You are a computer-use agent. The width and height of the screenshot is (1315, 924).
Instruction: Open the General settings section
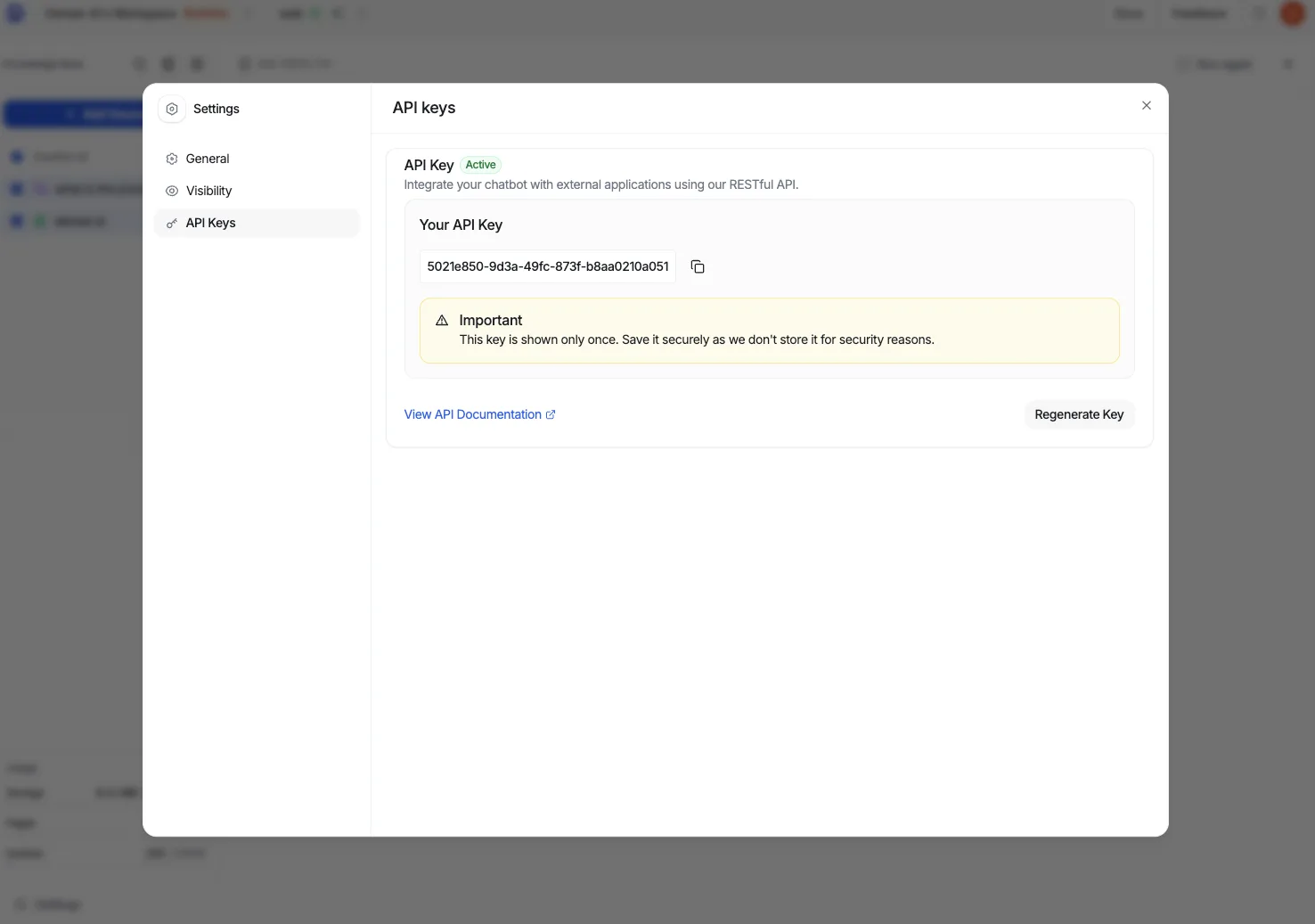tap(257, 159)
